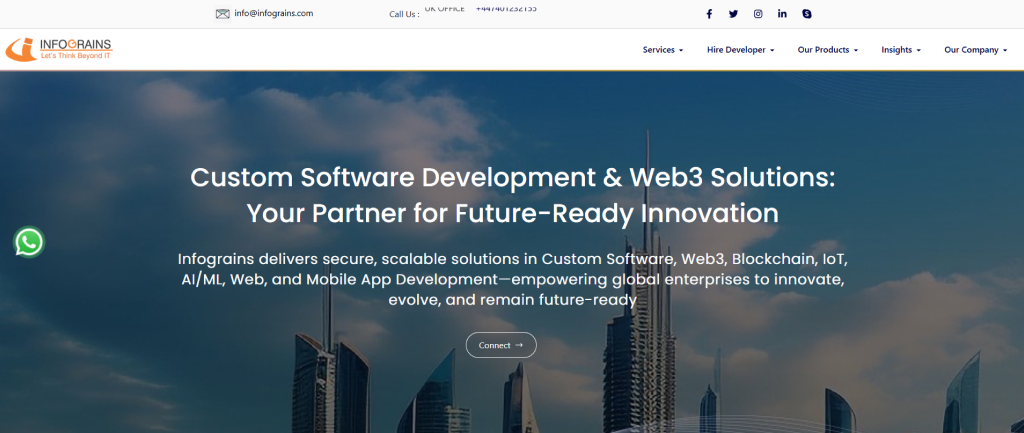Open the LinkedIn social icon
This screenshot has height=433, width=1024.
coord(782,14)
